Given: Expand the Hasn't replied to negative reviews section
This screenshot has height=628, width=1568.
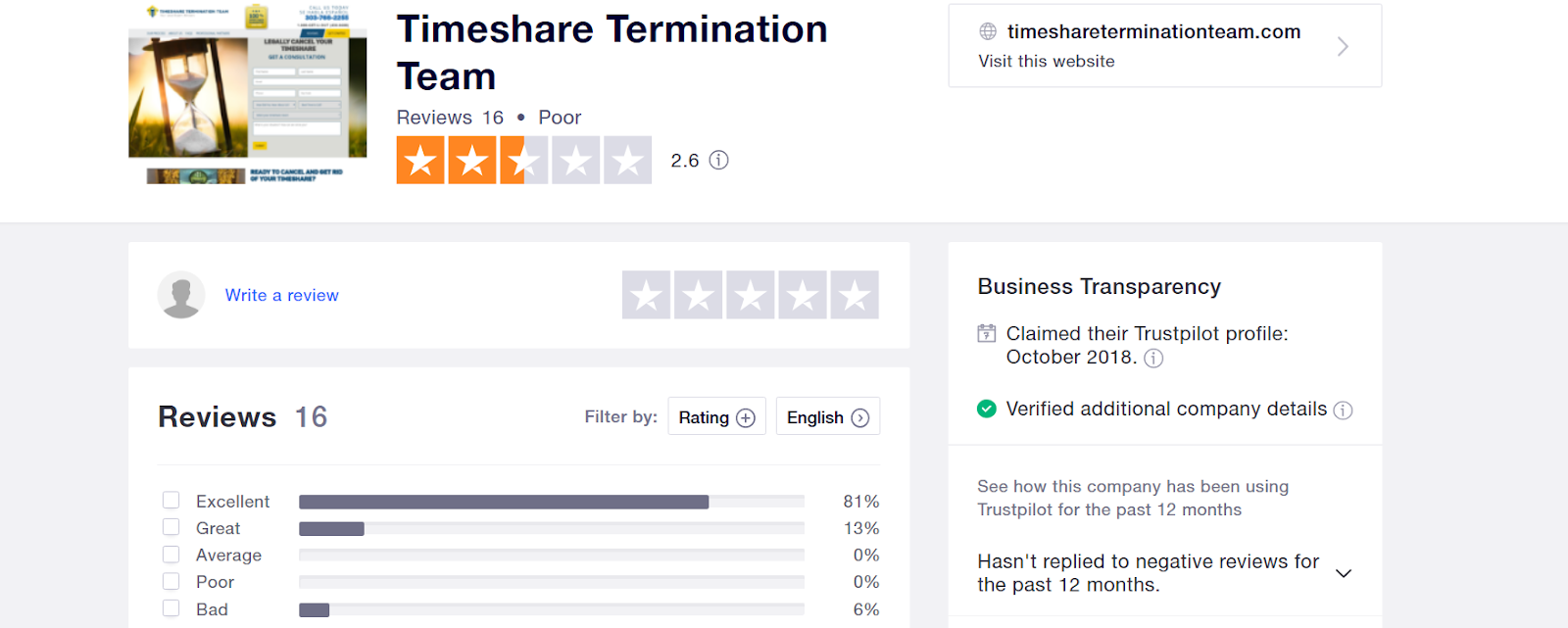Looking at the screenshot, I should [1344, 573].
